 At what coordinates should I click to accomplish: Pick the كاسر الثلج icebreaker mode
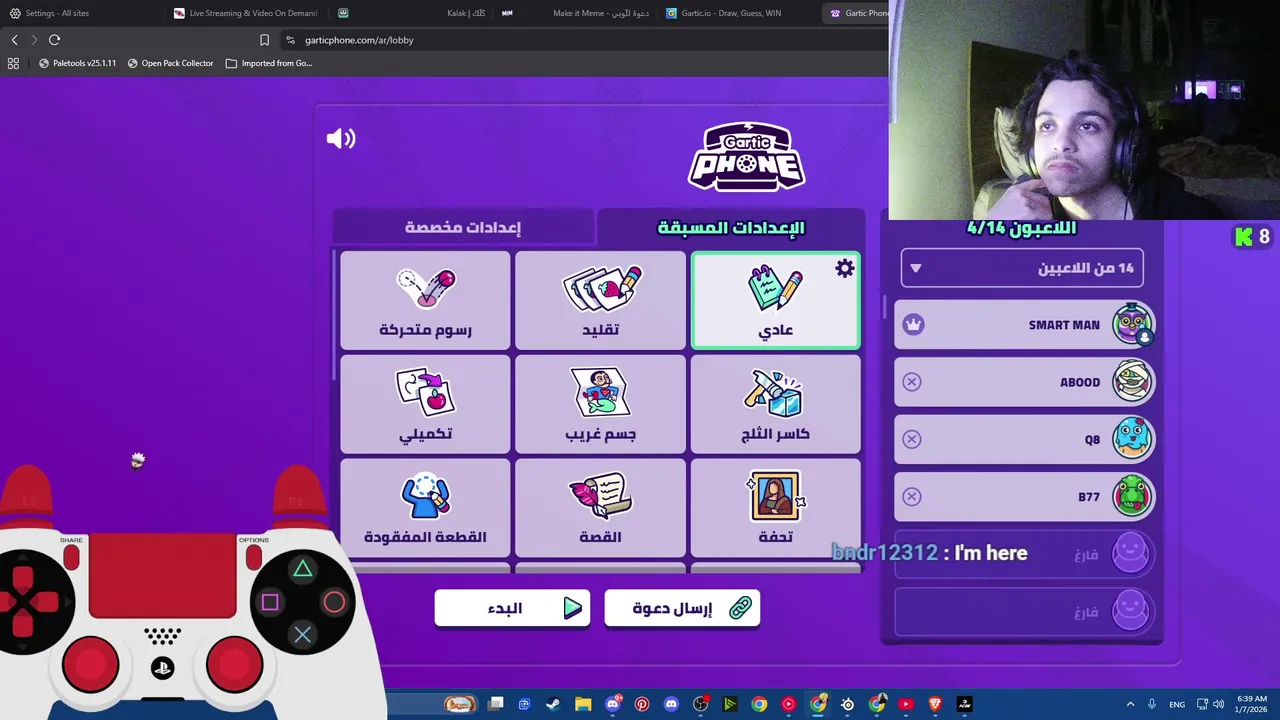click(x=775, y=404)
